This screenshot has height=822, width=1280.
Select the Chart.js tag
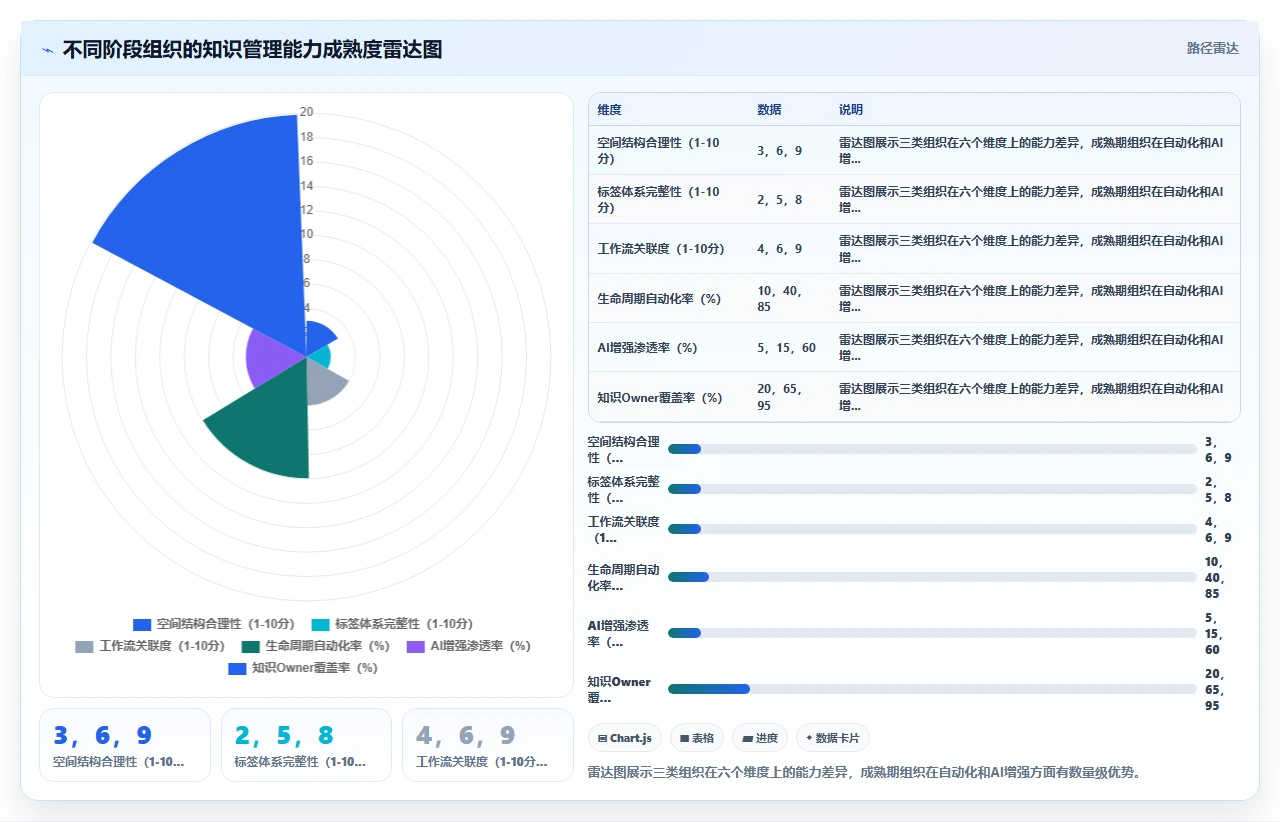click(624, 738)
